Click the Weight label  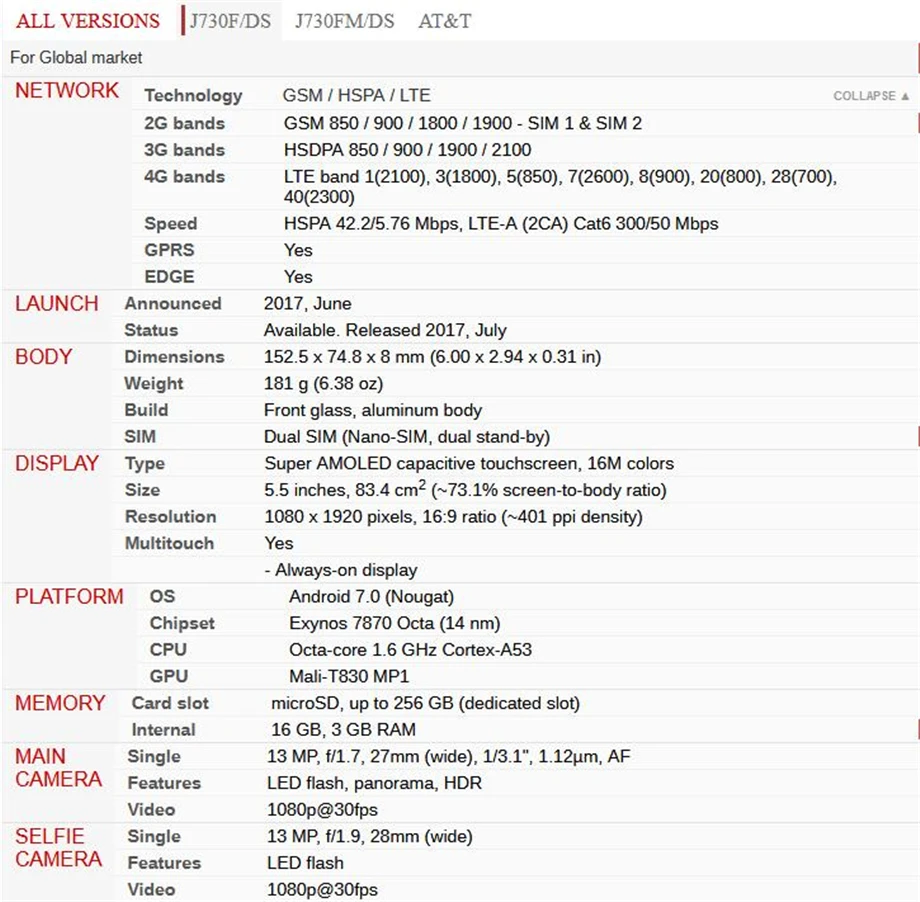[x=154, y=383]
